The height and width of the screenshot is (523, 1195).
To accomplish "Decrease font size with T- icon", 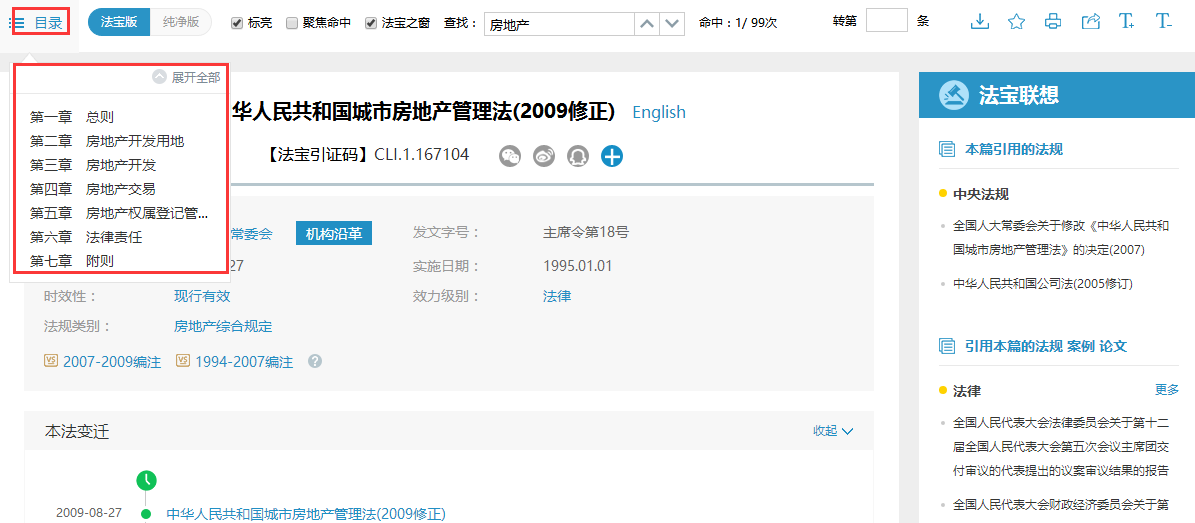I will 1164,22.
